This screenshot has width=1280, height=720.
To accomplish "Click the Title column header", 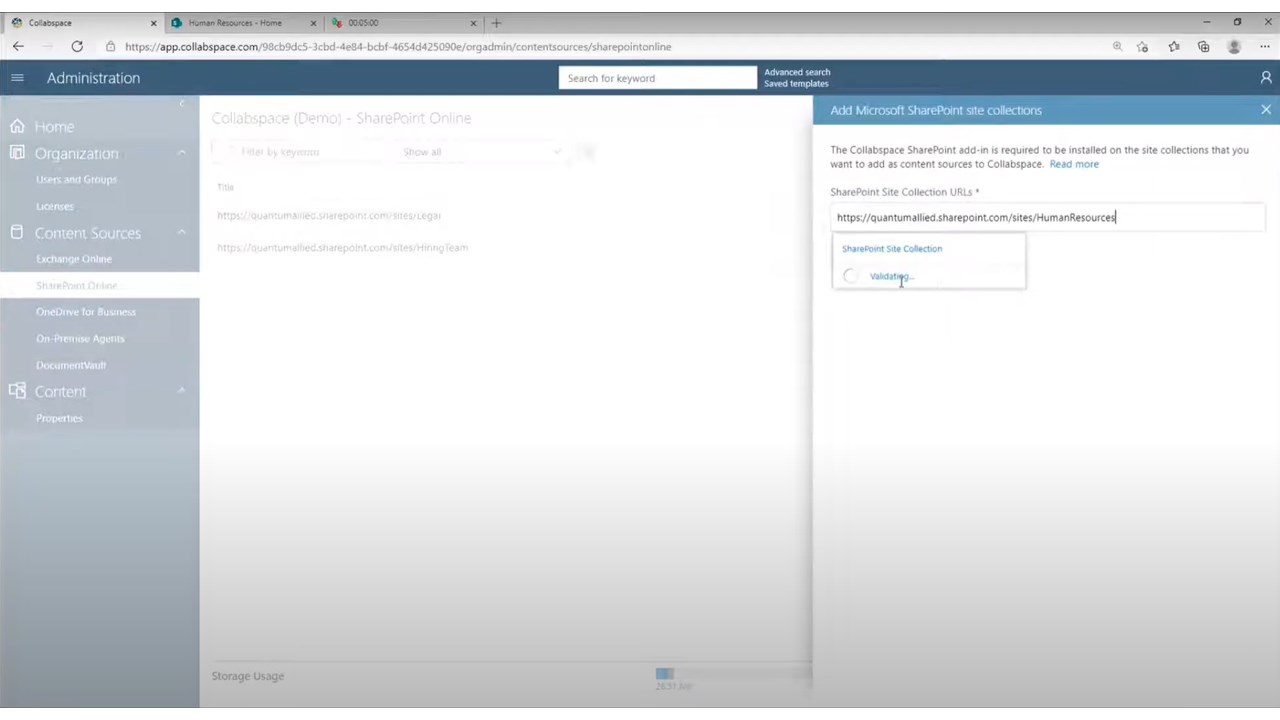I will [x=225, y=187].
